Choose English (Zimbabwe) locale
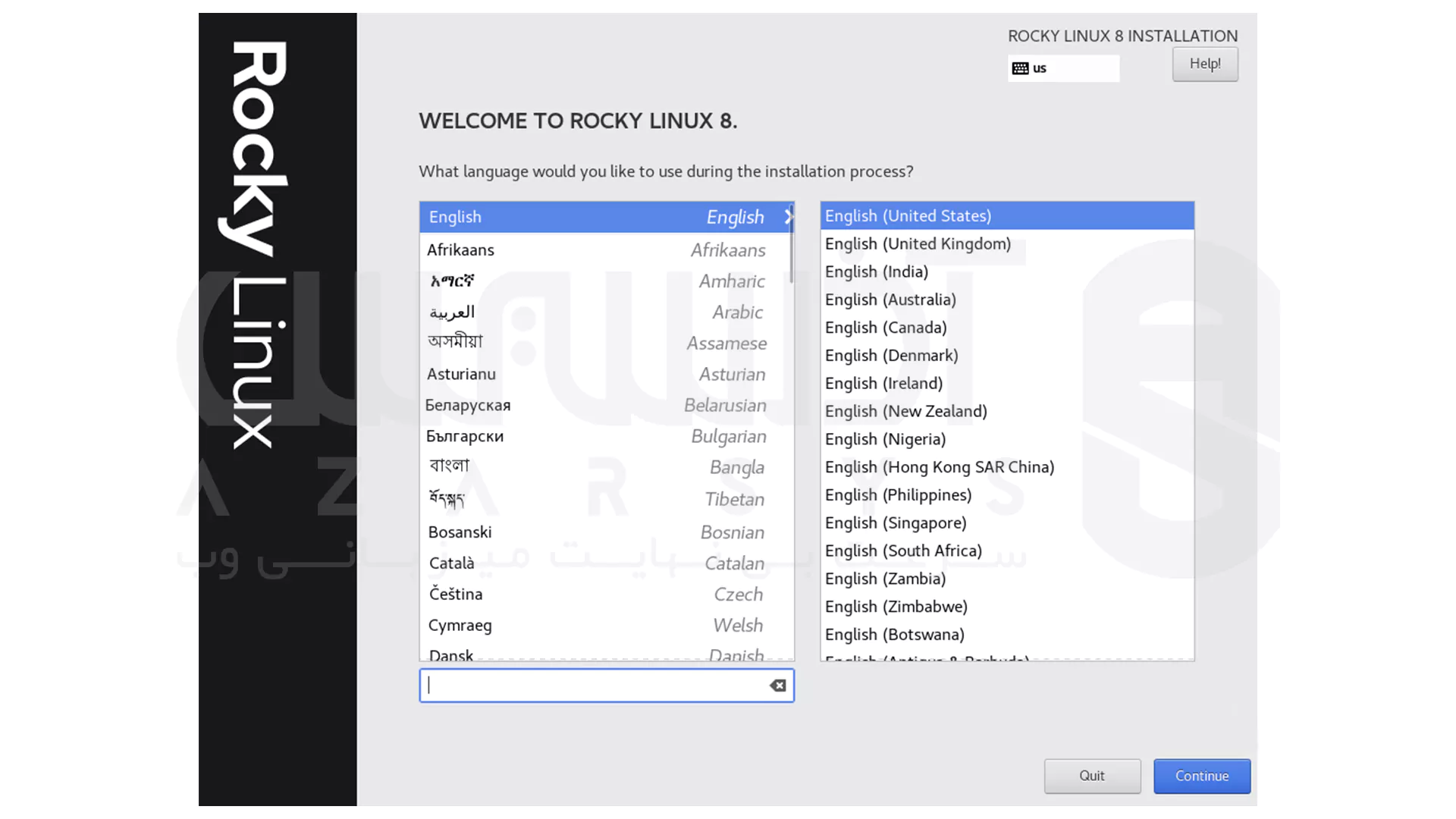The width and height of the screenshot is (1456, 819). click(1007, 607)
